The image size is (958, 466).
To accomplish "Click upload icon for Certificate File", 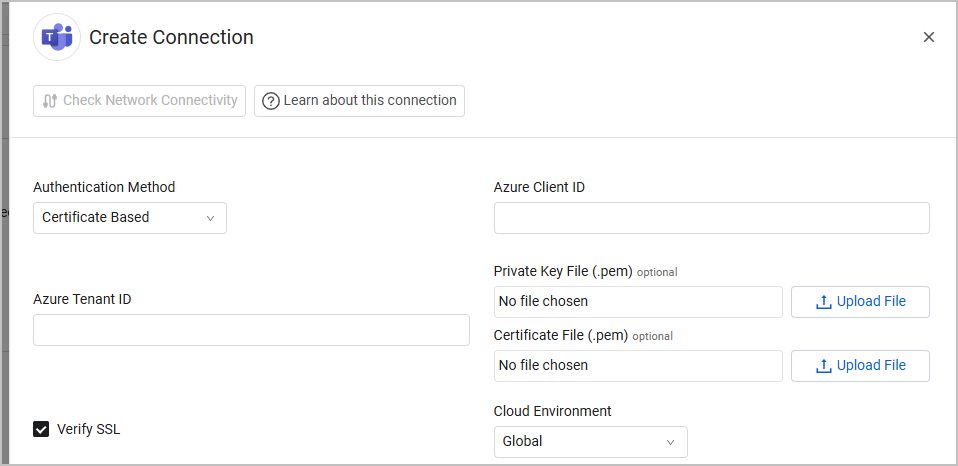I will [824, 366].
